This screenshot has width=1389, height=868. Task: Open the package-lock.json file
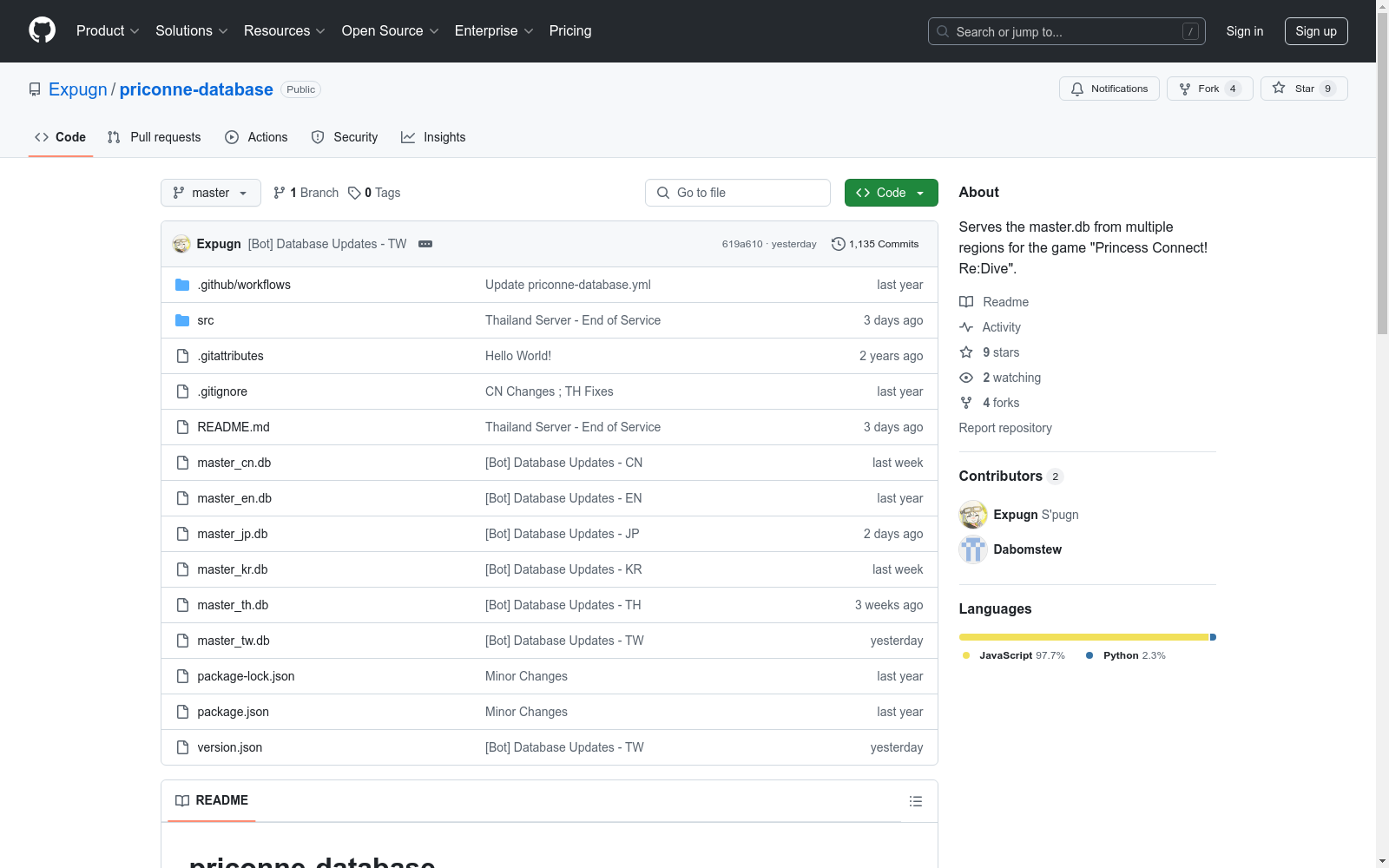tap(246, 676)
